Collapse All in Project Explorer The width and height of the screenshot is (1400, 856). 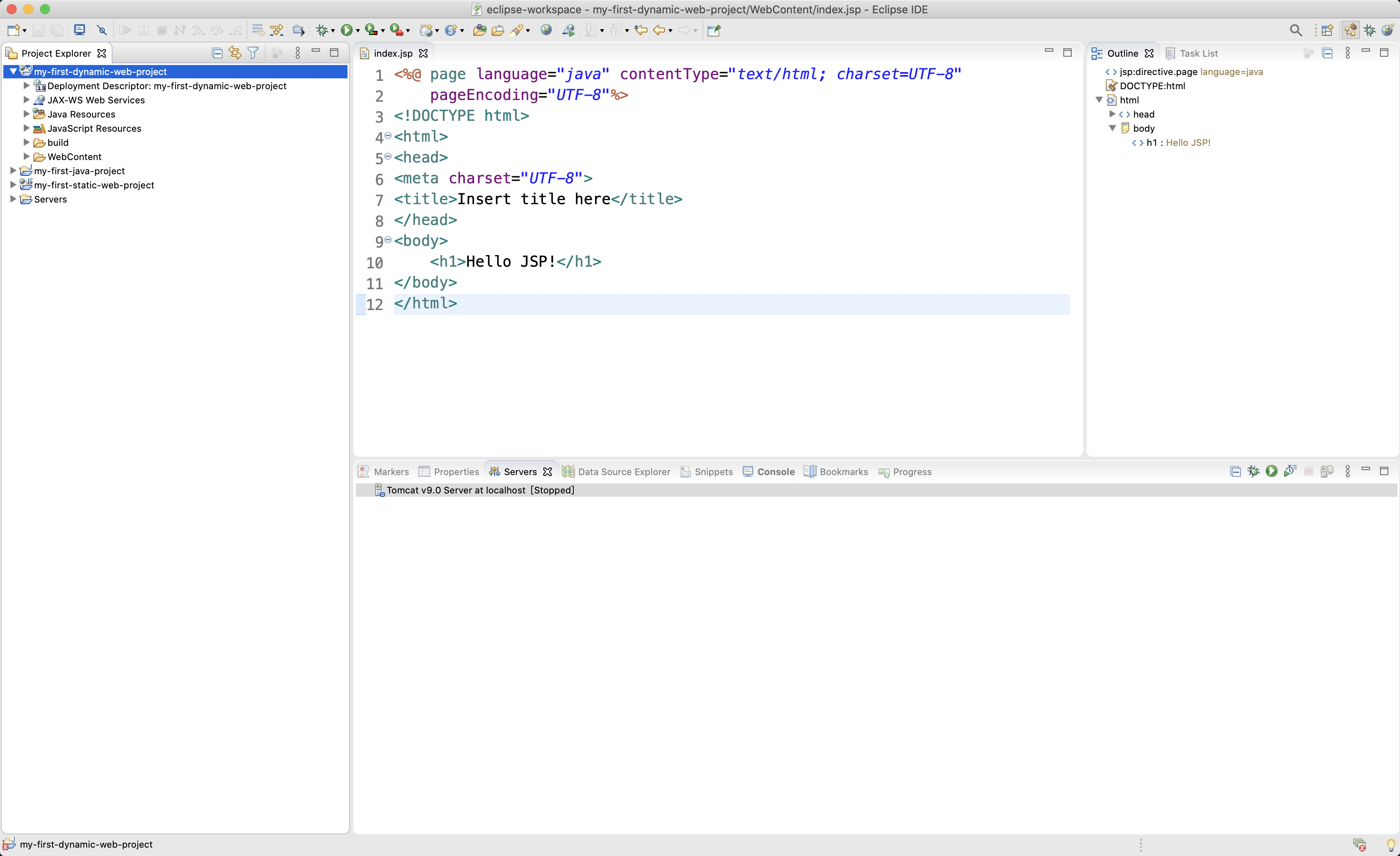tap(217, 53)
